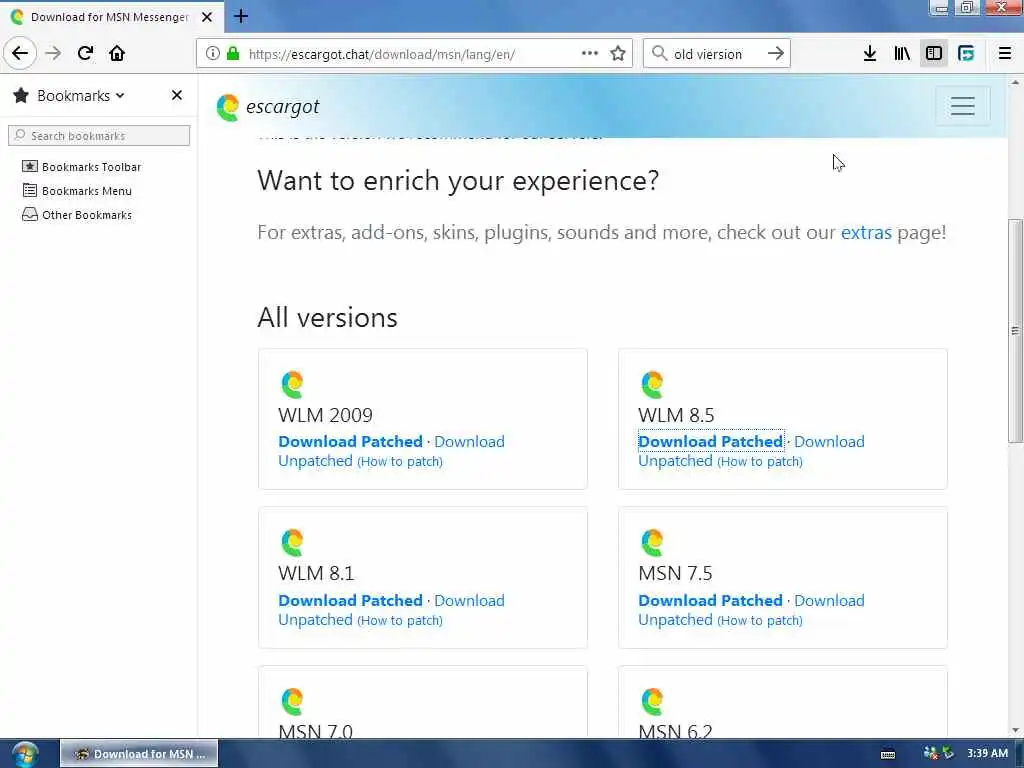The image size is (1024, 768).
Task: Click the MSN 7.0 card logo icon
Action: [x=292, y=701]
